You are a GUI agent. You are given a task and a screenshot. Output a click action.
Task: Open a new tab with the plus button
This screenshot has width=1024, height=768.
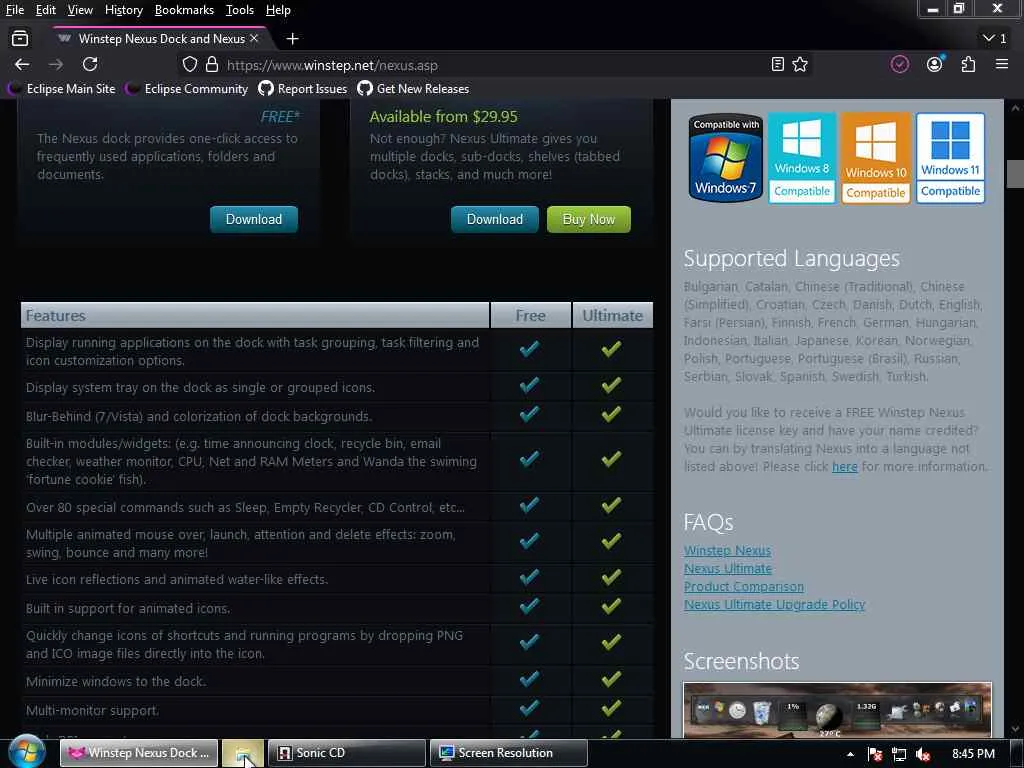293,39
